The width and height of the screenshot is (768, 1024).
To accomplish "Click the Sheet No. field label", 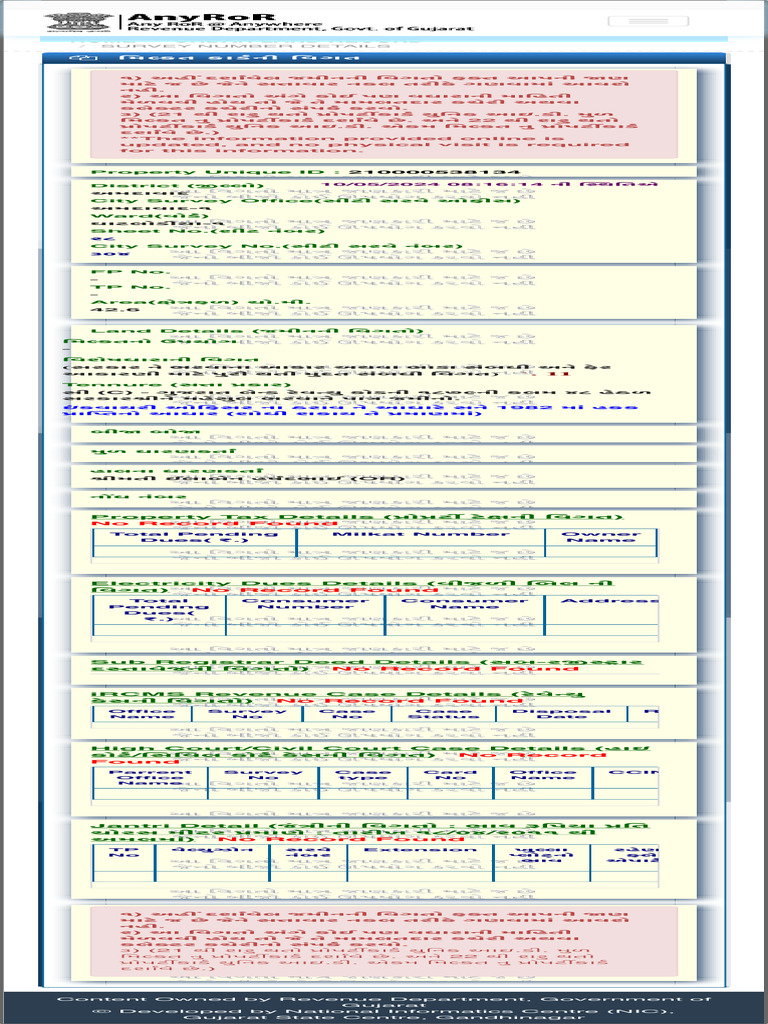I will (207, 231).
